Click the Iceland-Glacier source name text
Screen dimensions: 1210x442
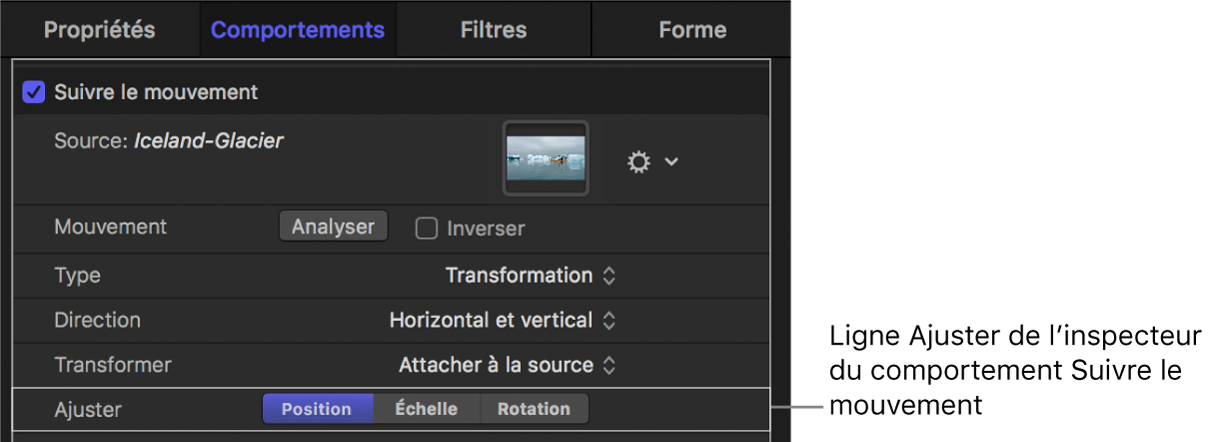pos(208,142)
